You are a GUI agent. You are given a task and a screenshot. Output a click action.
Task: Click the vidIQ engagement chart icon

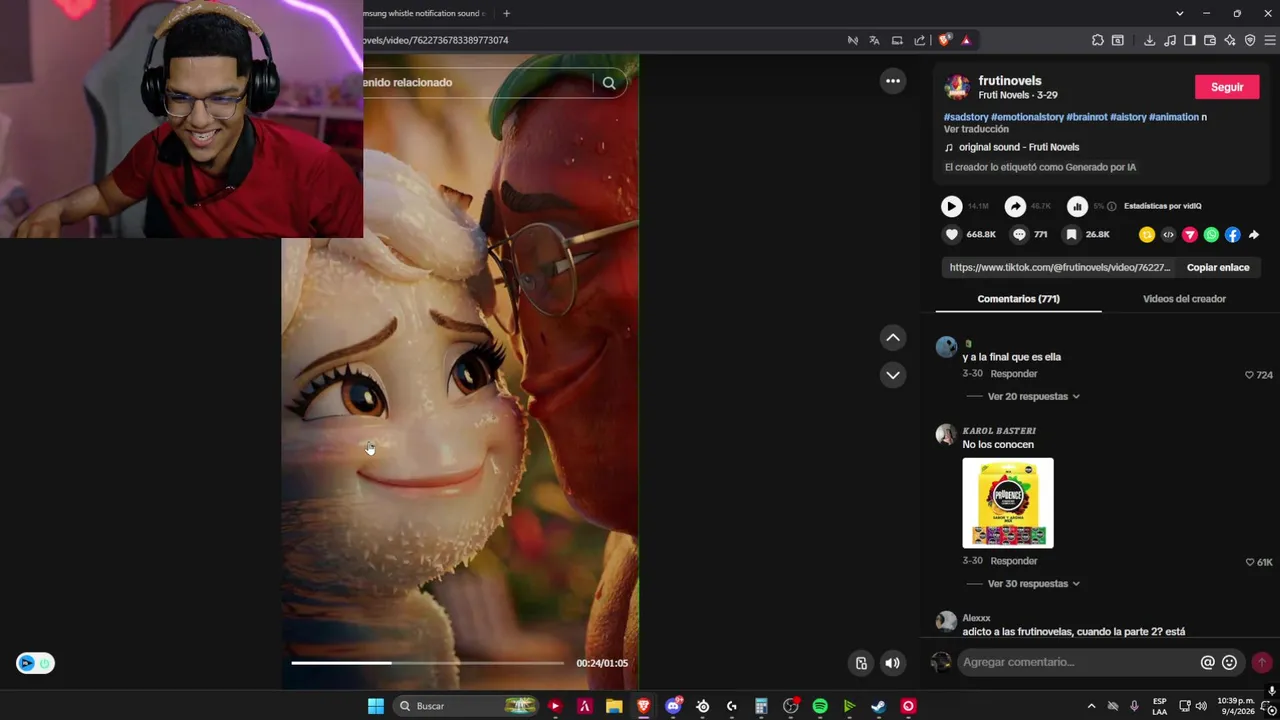1077,206
